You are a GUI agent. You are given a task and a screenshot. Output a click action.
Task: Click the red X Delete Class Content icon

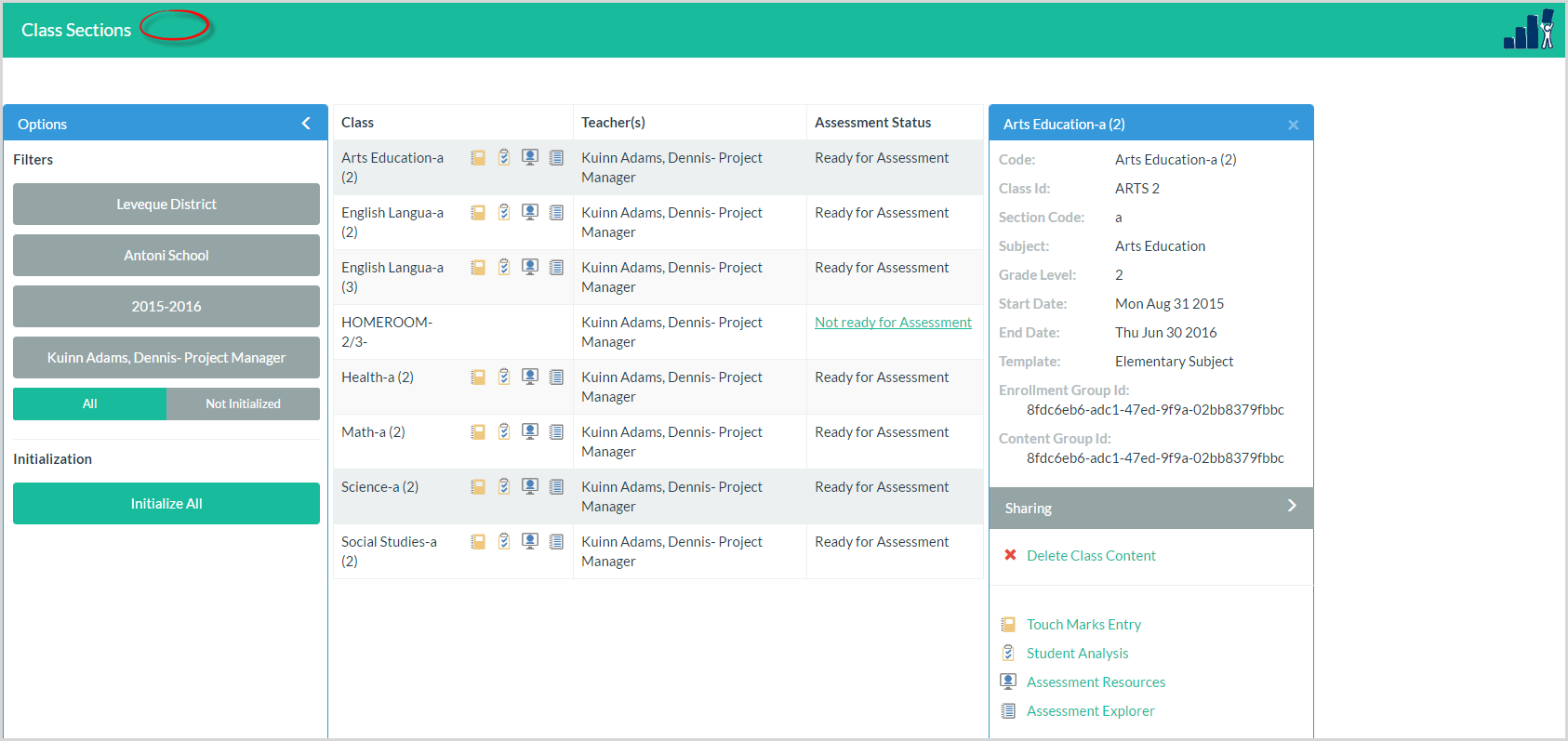click(x=1010, y=555)
